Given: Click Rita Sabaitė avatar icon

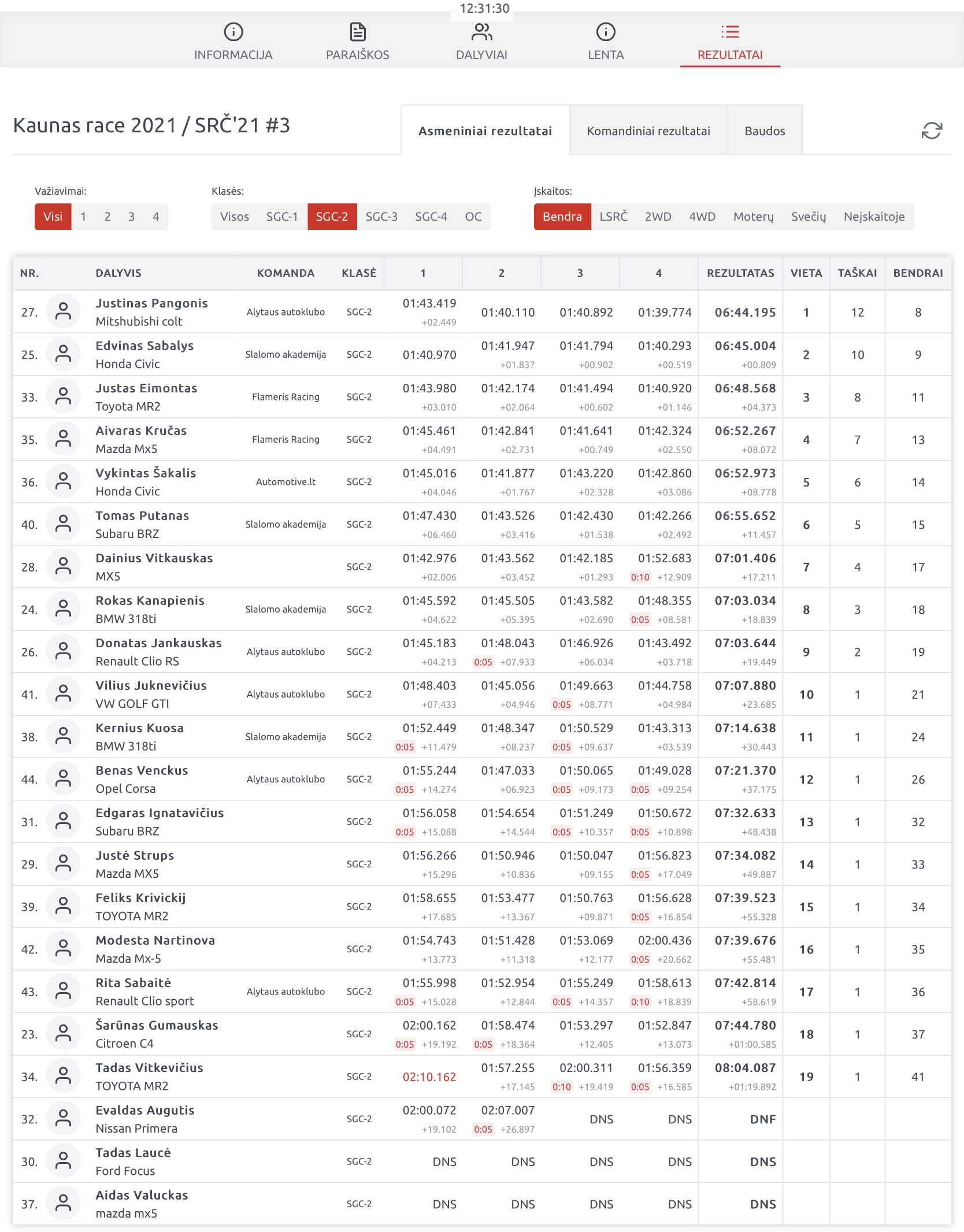Looking at the screenshot, I should point(63,991).
